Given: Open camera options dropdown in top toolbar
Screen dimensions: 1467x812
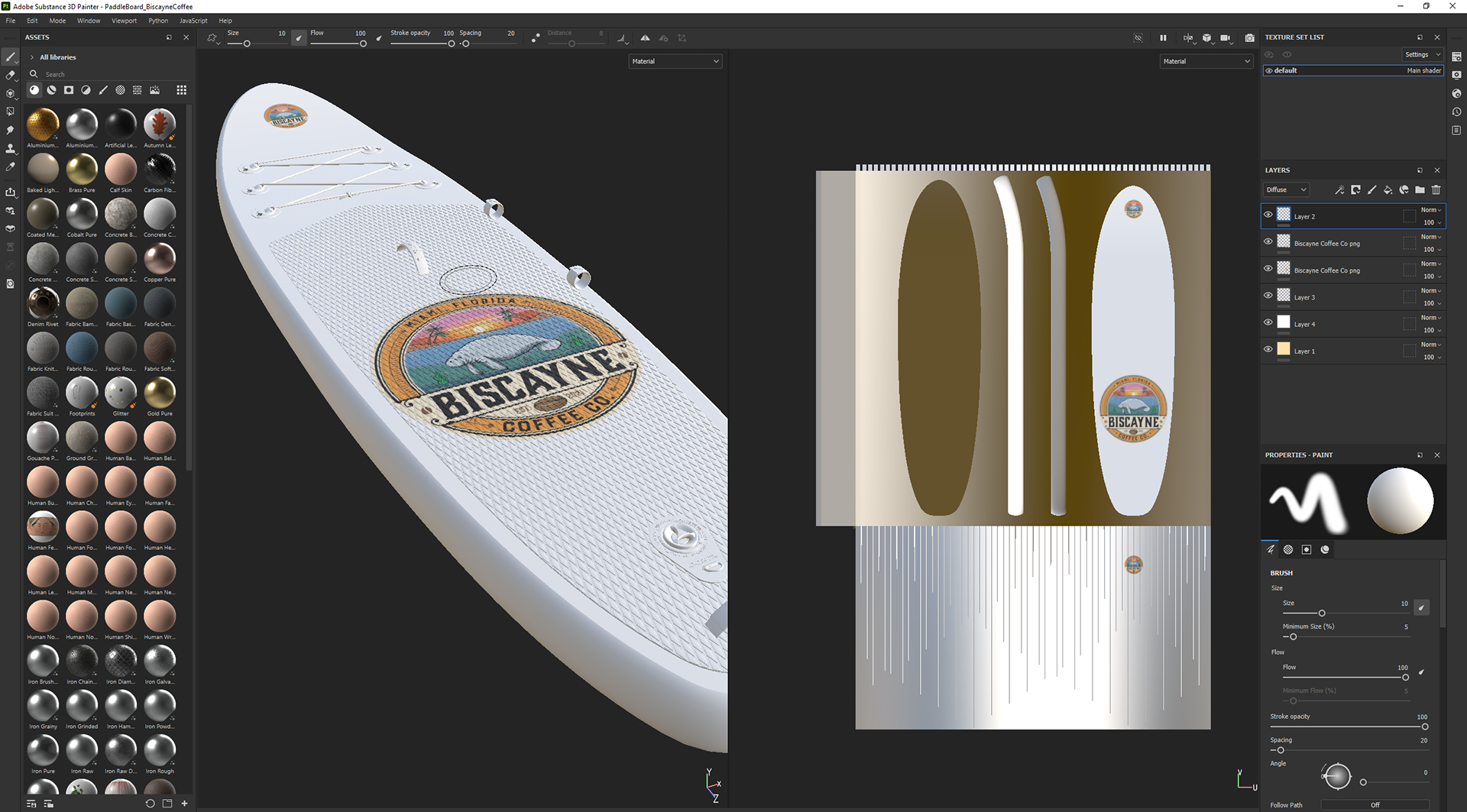Looking at the screenshot, I should pos(1226,38).
